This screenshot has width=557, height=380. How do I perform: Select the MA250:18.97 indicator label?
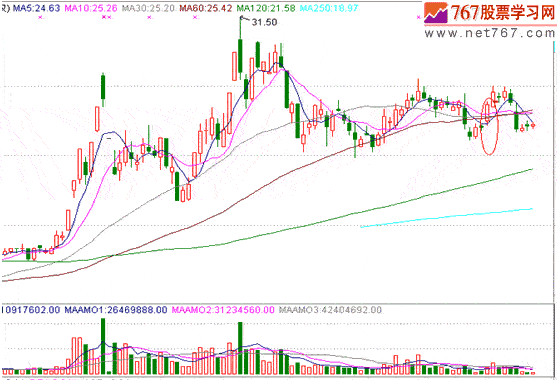tap(329, 8)
